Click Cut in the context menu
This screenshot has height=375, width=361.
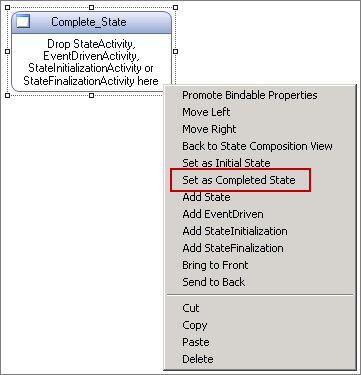pos(191,308)
